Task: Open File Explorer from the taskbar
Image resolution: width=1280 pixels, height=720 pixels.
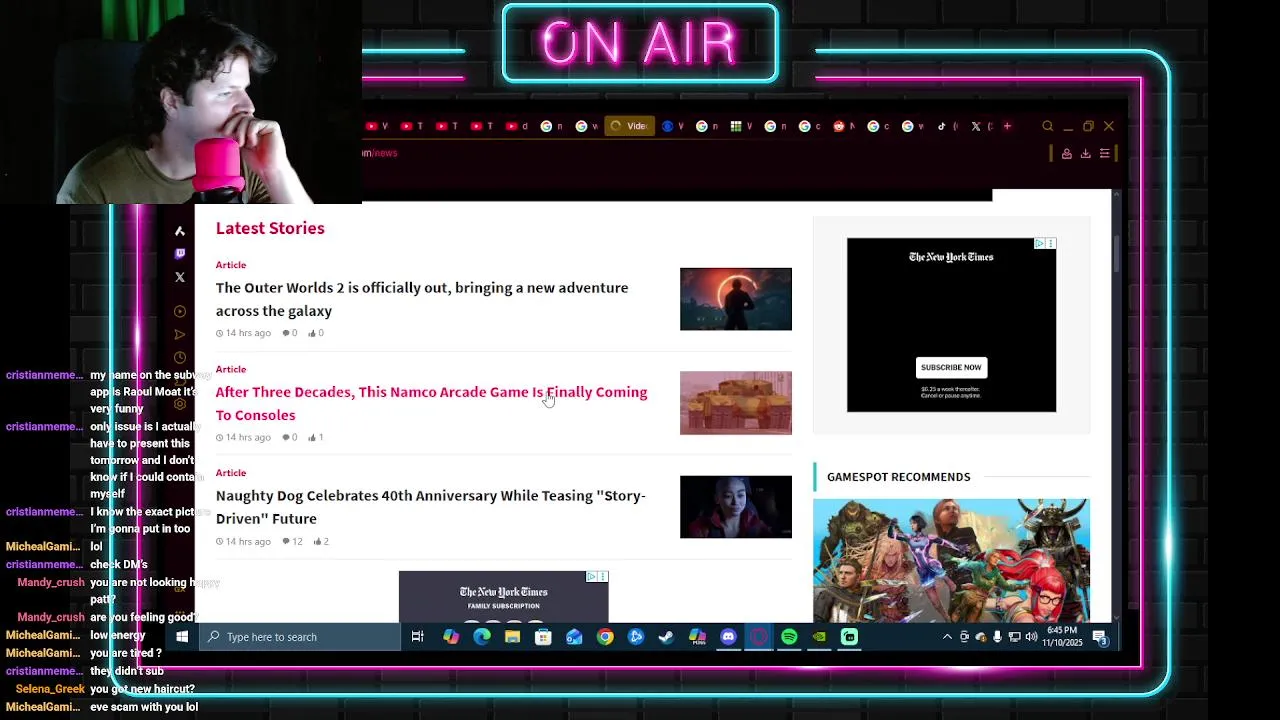Action: (512, 637)
